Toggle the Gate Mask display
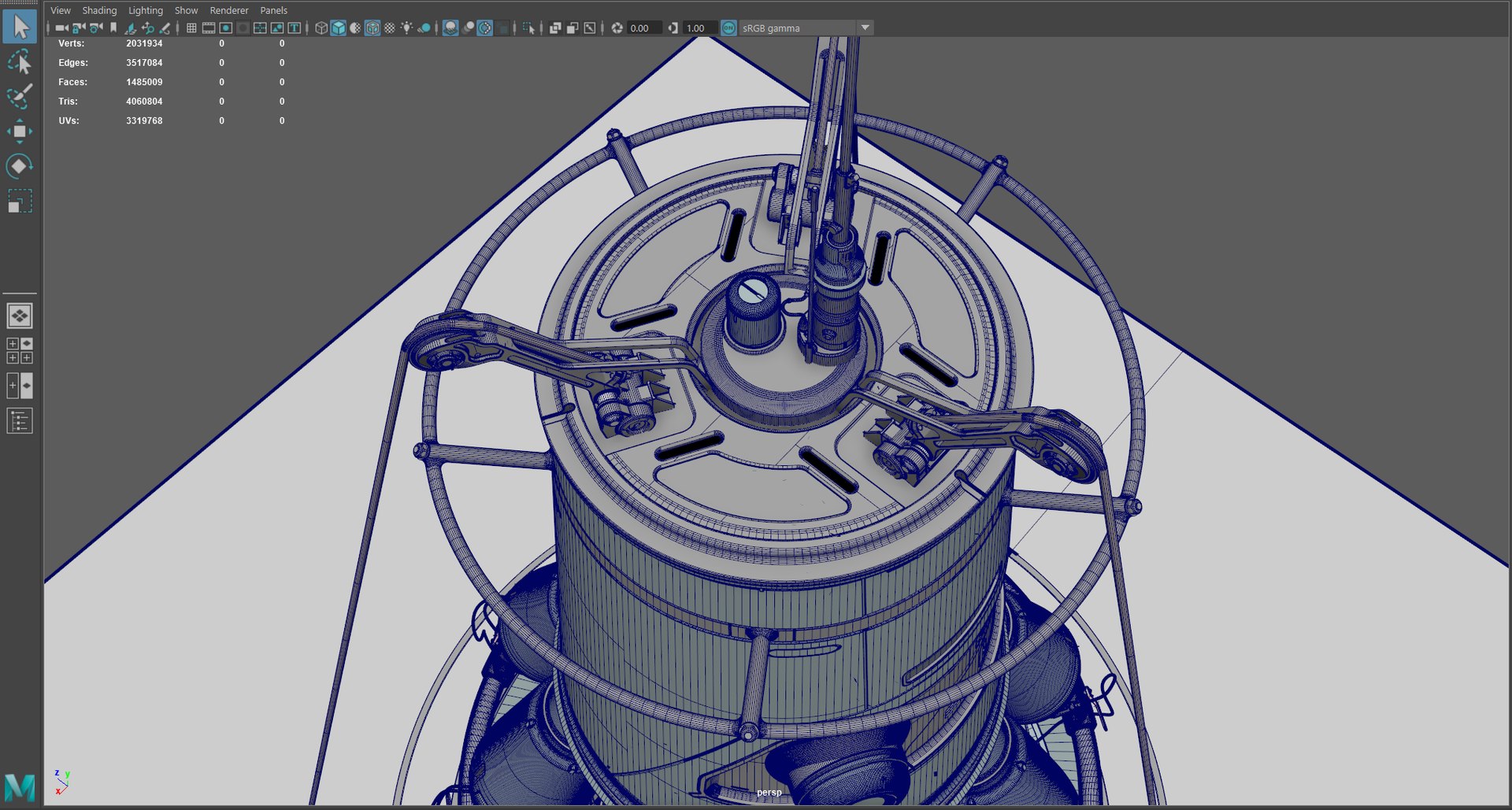The height and width of the screenshot is (810, 1512). click(243, 28)
